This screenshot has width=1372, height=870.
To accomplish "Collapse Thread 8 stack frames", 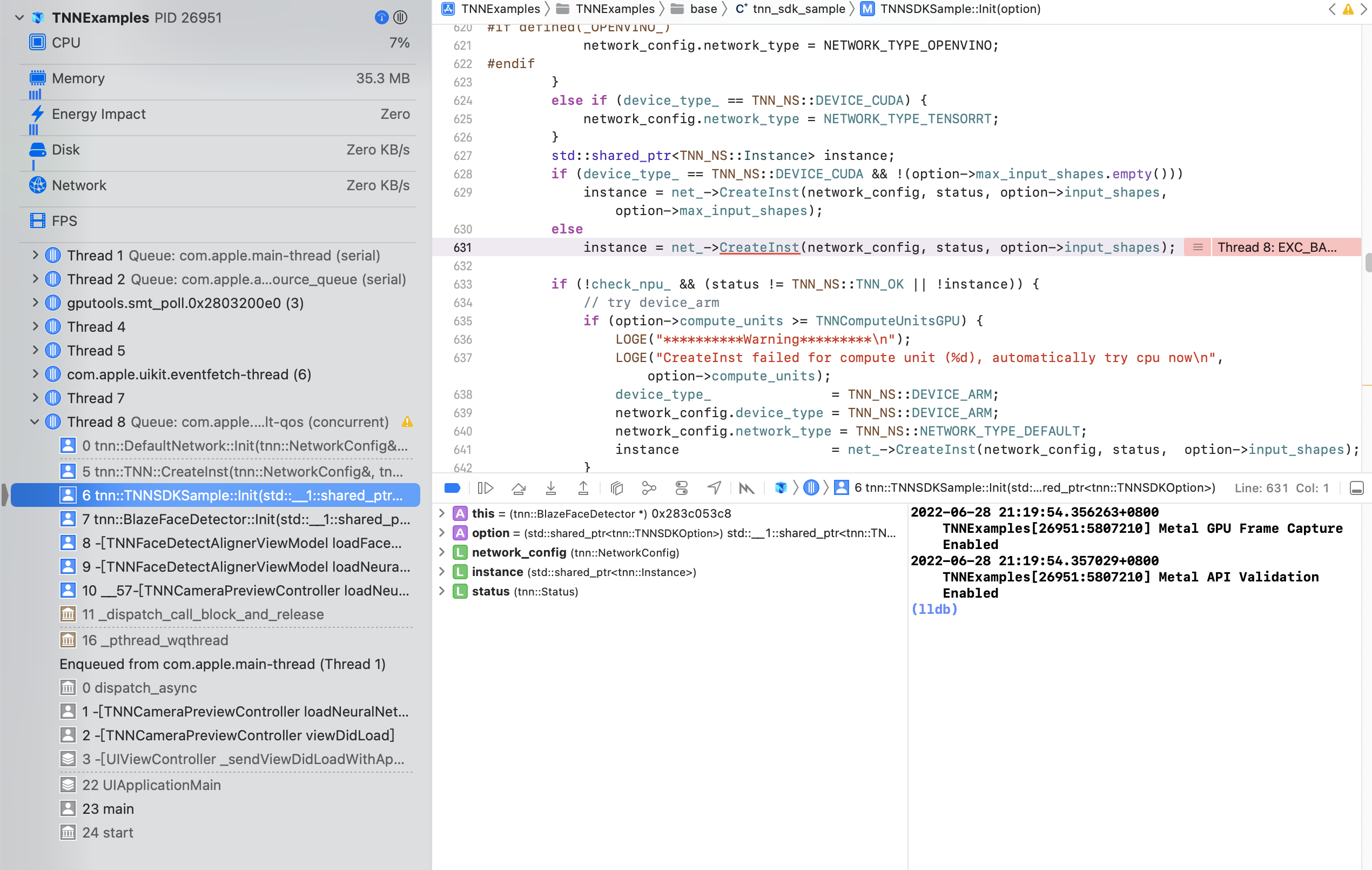I will [35, 422].
